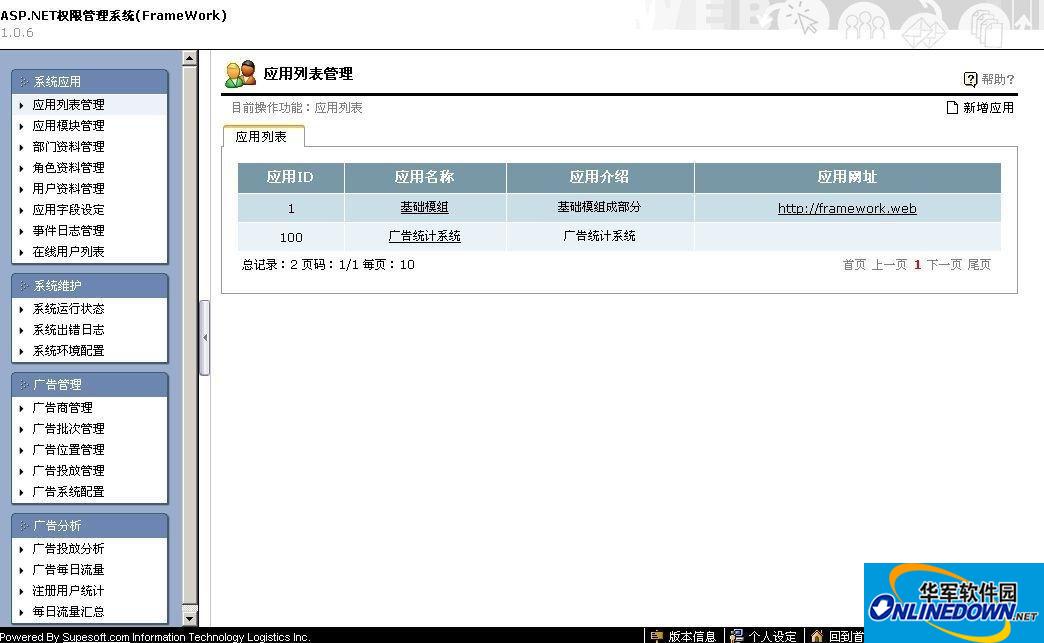This screenshot has height=643, width=1044.
Task: Open 每日流量汇总 in the sidebar
Action: pos(69,612)
